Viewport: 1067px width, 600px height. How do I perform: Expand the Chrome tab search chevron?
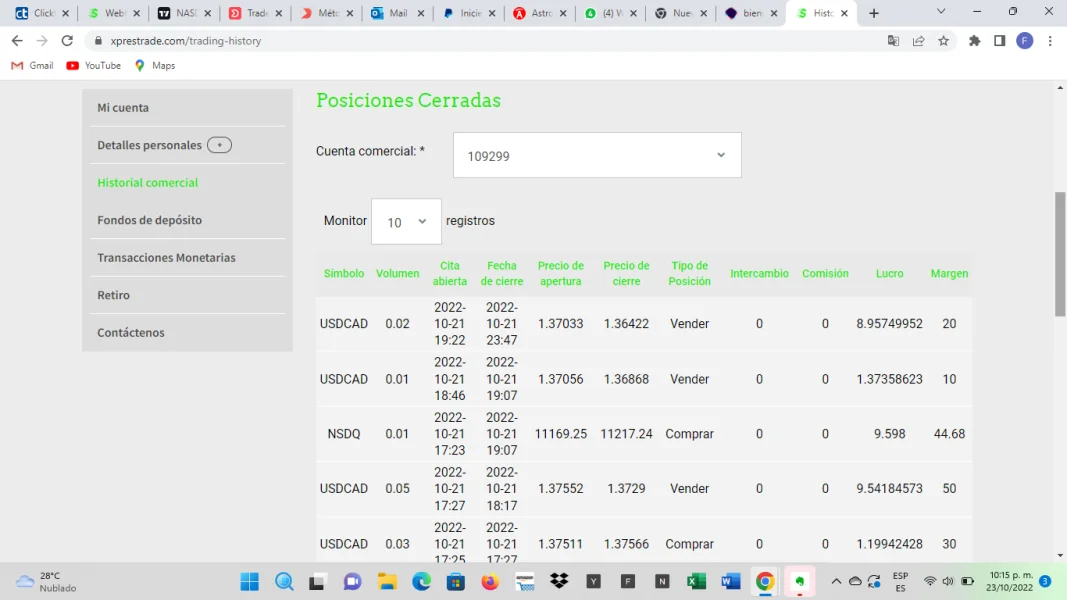pos(940,13)
